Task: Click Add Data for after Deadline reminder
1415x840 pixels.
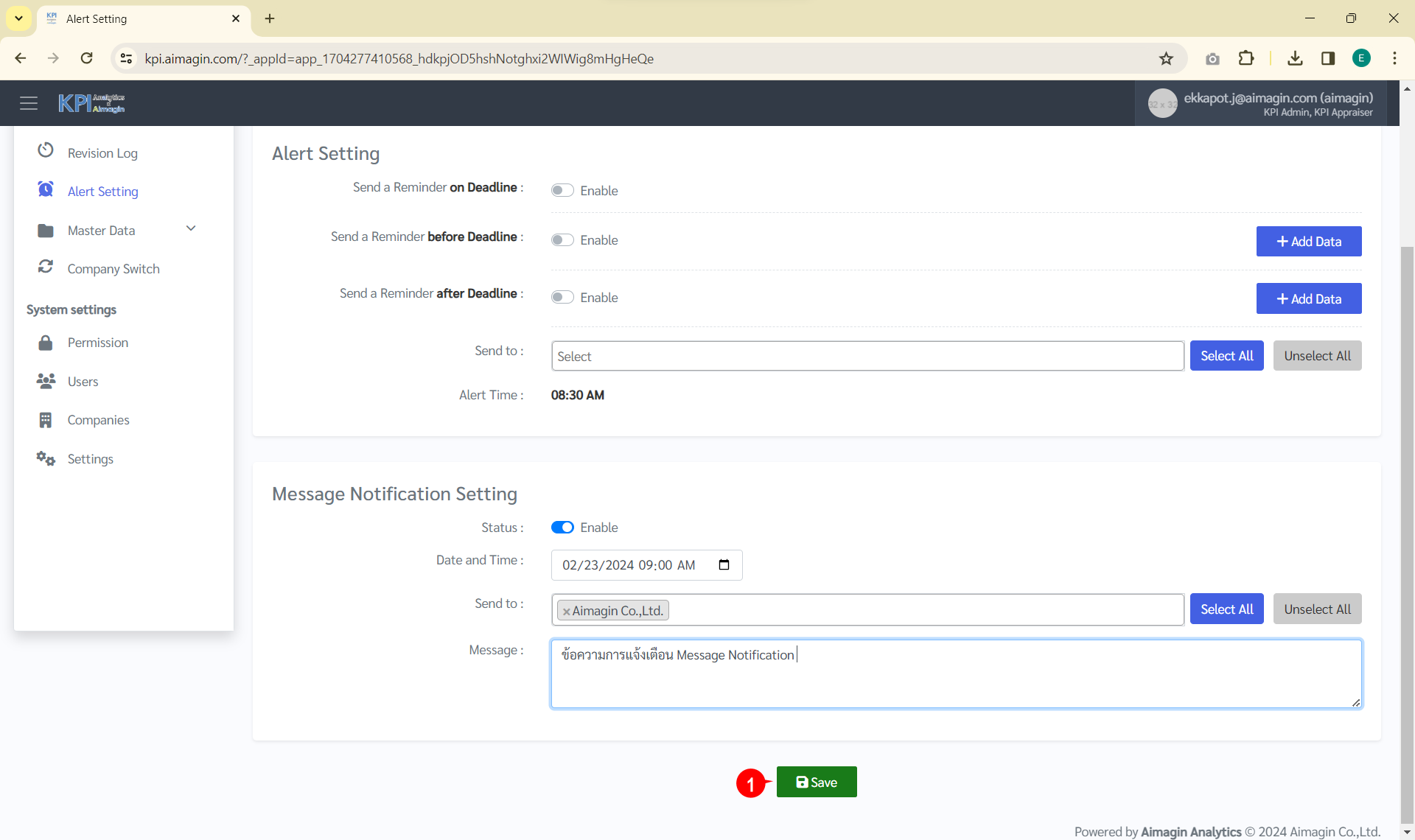Action: [x=1308, y=298]
